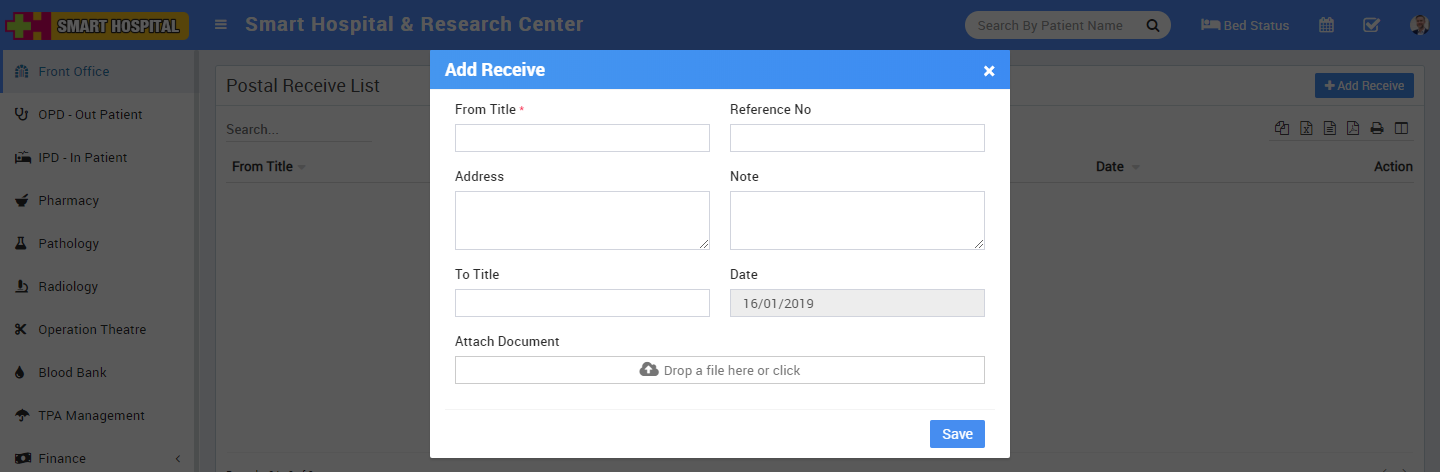The image size is (1440, 472).
Task: Open the calendar icon in header
Action: point(1326,26)
